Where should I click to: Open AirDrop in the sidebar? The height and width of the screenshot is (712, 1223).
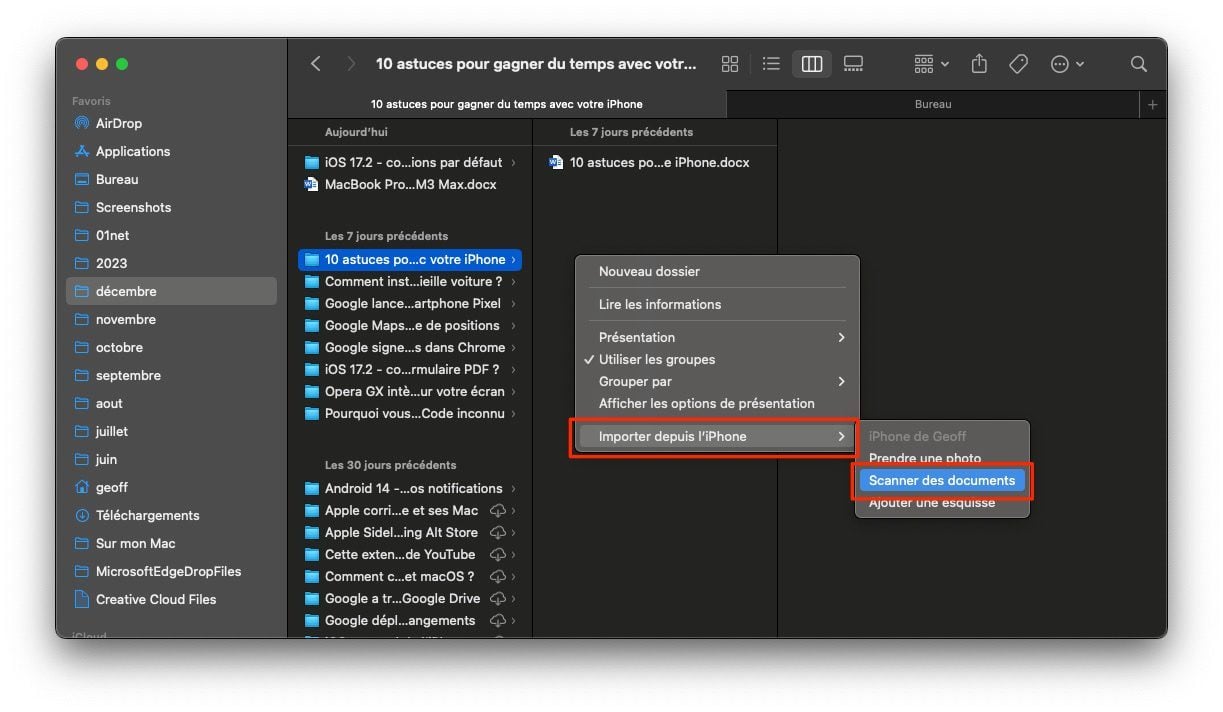[x=171, y=123]
